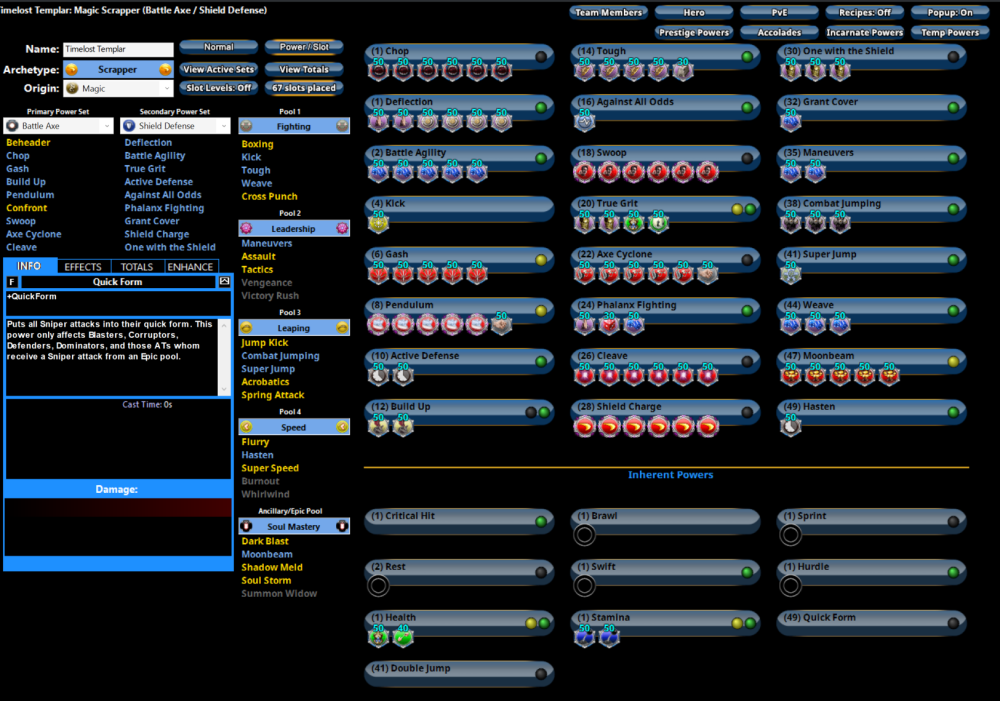Click the first enhancement slot under Chop
Screen dimensions: 1000x701
click(379, 70)
